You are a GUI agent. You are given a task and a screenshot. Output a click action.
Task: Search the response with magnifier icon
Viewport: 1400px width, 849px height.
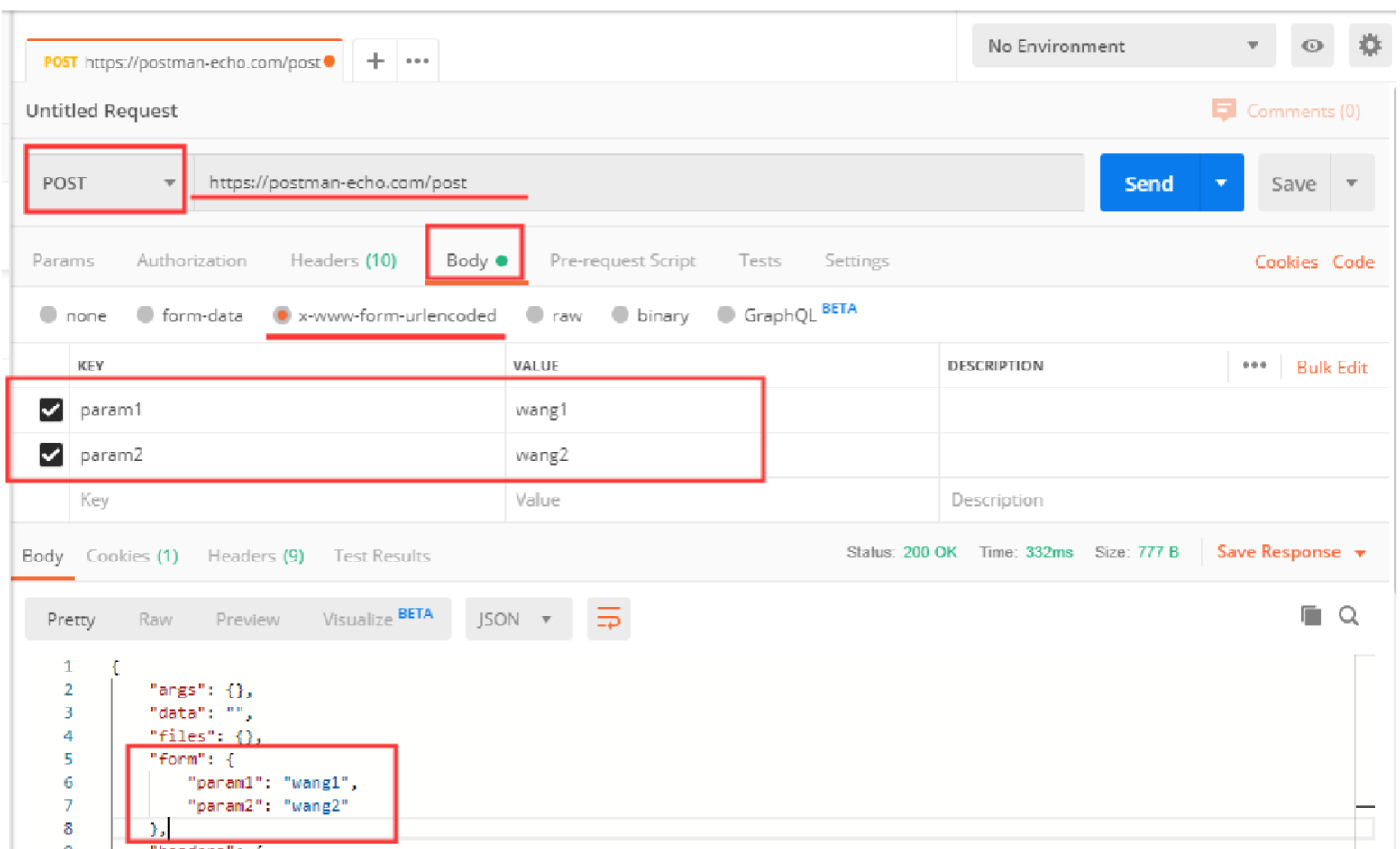[x=1349, y=616]
